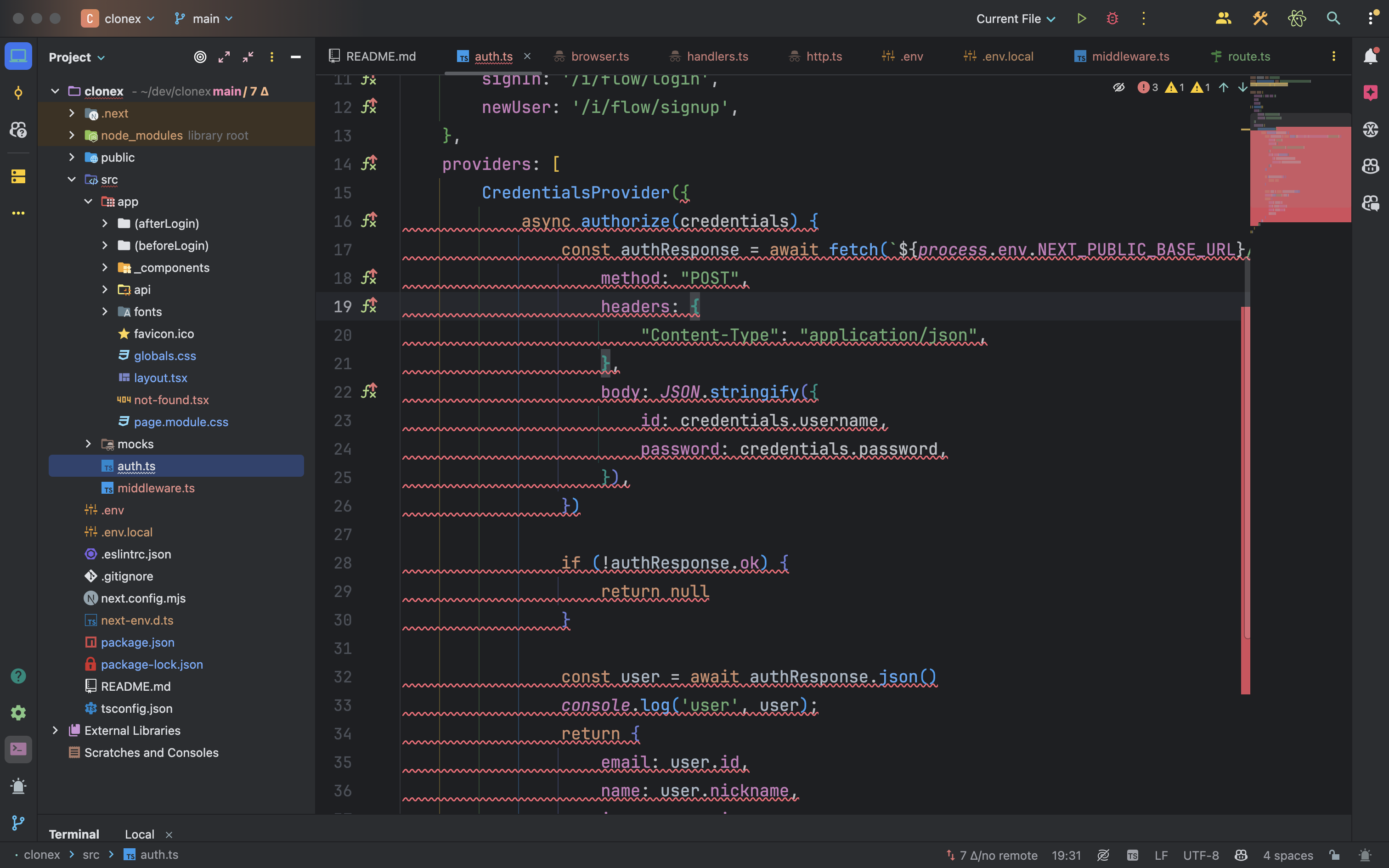Collapse all in Project panel
The image size is (1389, 868).
(248, 57)
